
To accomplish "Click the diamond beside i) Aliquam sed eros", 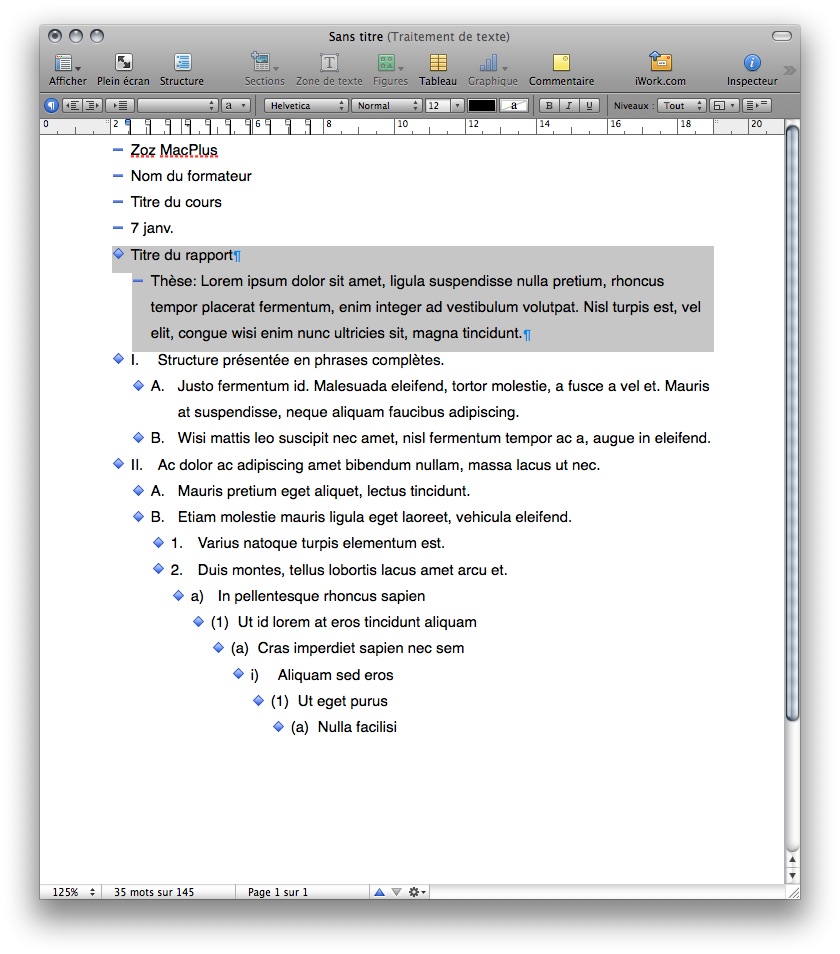I will [238, 674].
